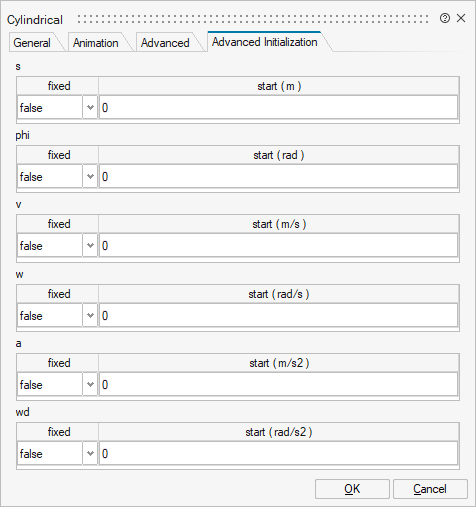Viewport: 476px width, 507px height.
Task: Open the Animation tab
Action: tap(96, 43)
